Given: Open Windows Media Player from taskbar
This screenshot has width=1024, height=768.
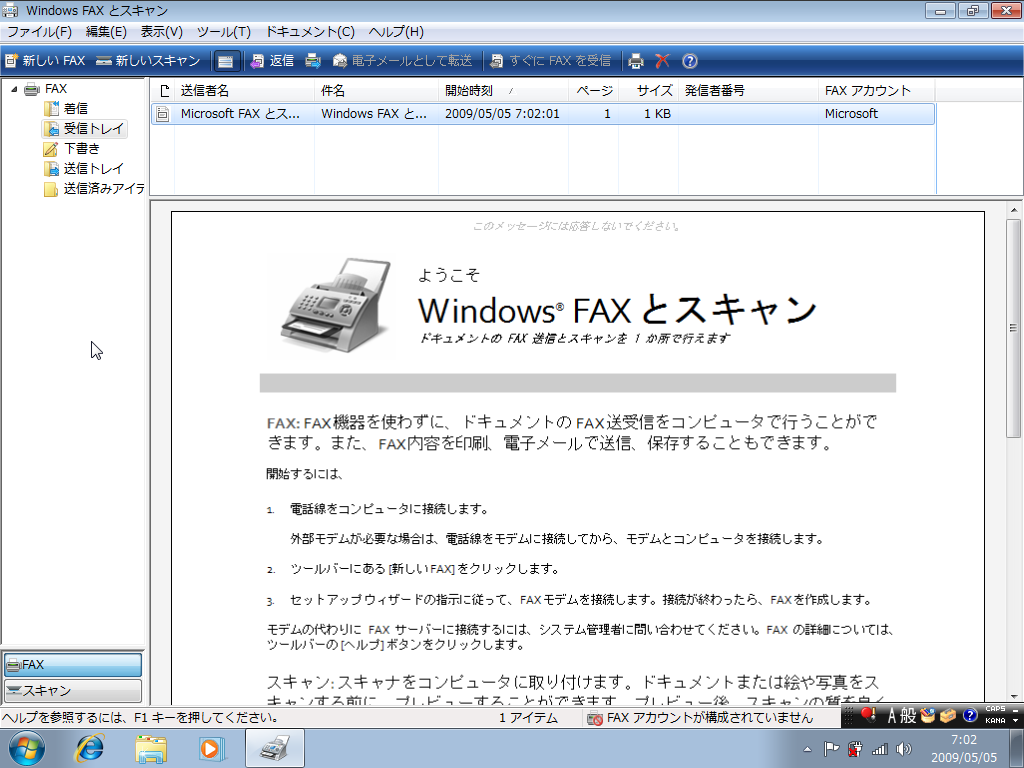Looking at the screenshot, I should [212, 748].
